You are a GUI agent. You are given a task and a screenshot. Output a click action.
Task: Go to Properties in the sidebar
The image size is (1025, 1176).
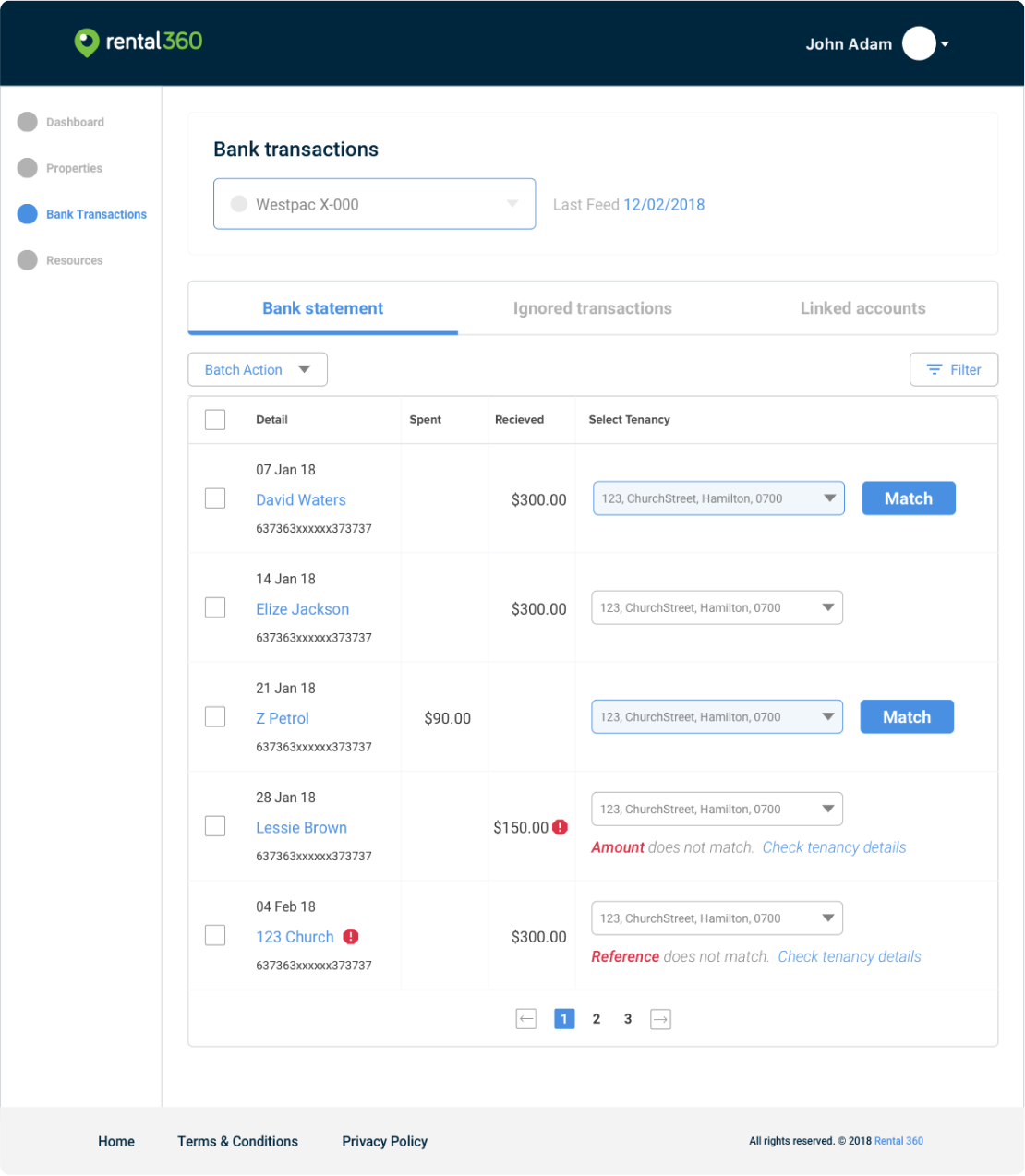coord(74,168)
